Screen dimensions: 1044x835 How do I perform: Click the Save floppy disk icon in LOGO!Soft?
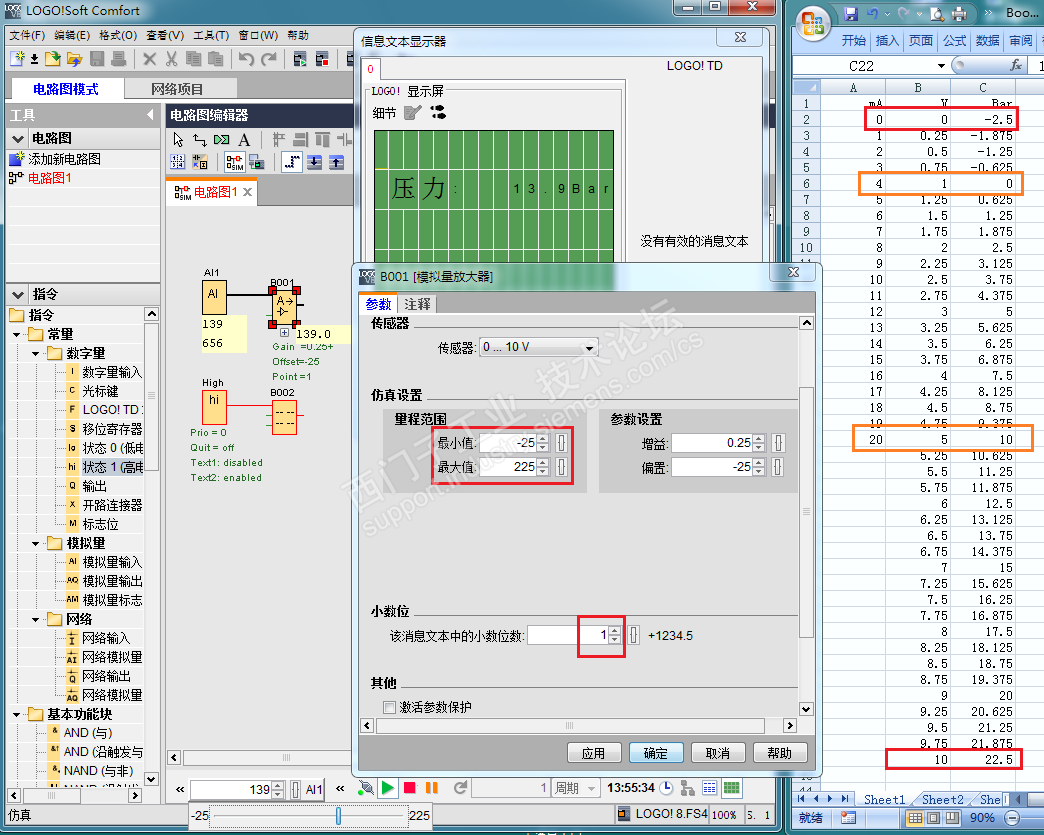pyautogui.click(x=97, y=59)
